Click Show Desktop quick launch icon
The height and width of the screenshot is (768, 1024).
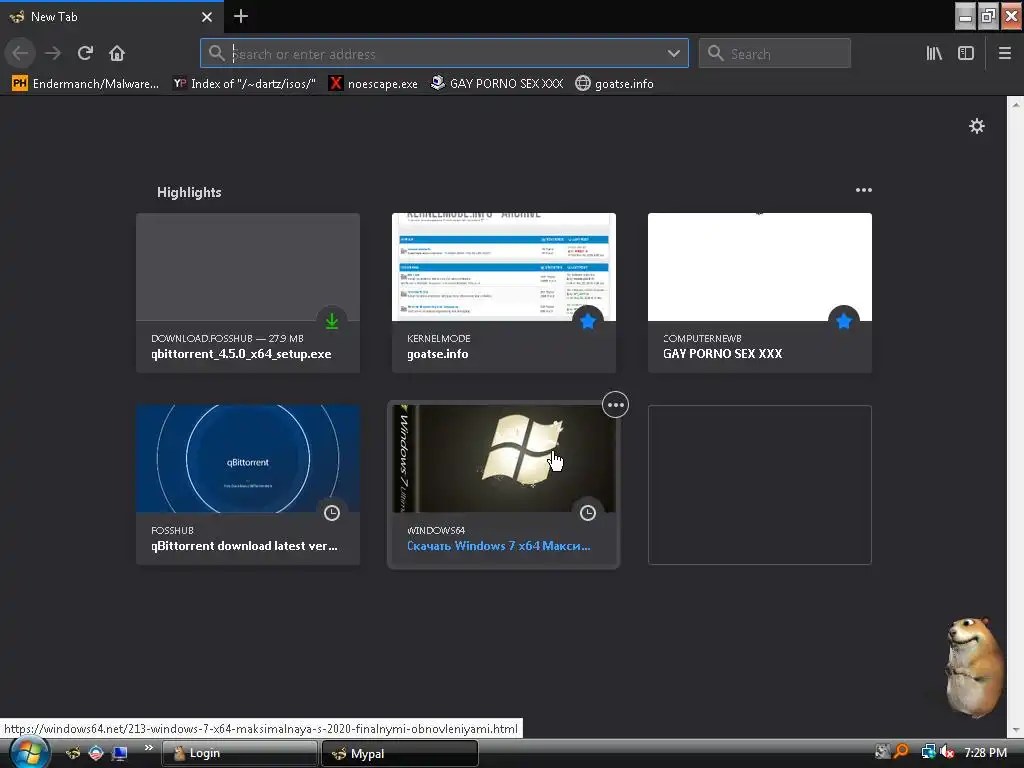120,754
